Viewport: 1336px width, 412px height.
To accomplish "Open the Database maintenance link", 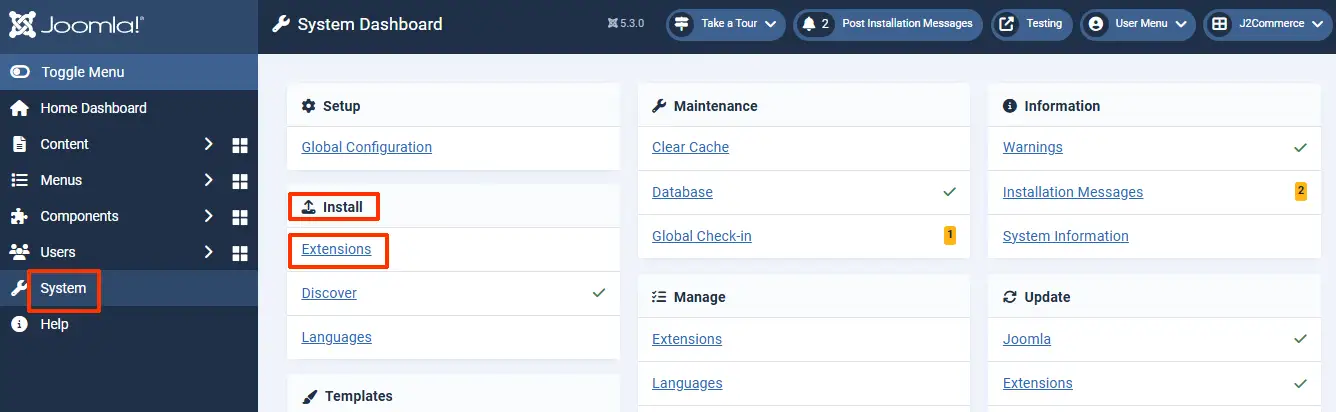I will [682, 192].
